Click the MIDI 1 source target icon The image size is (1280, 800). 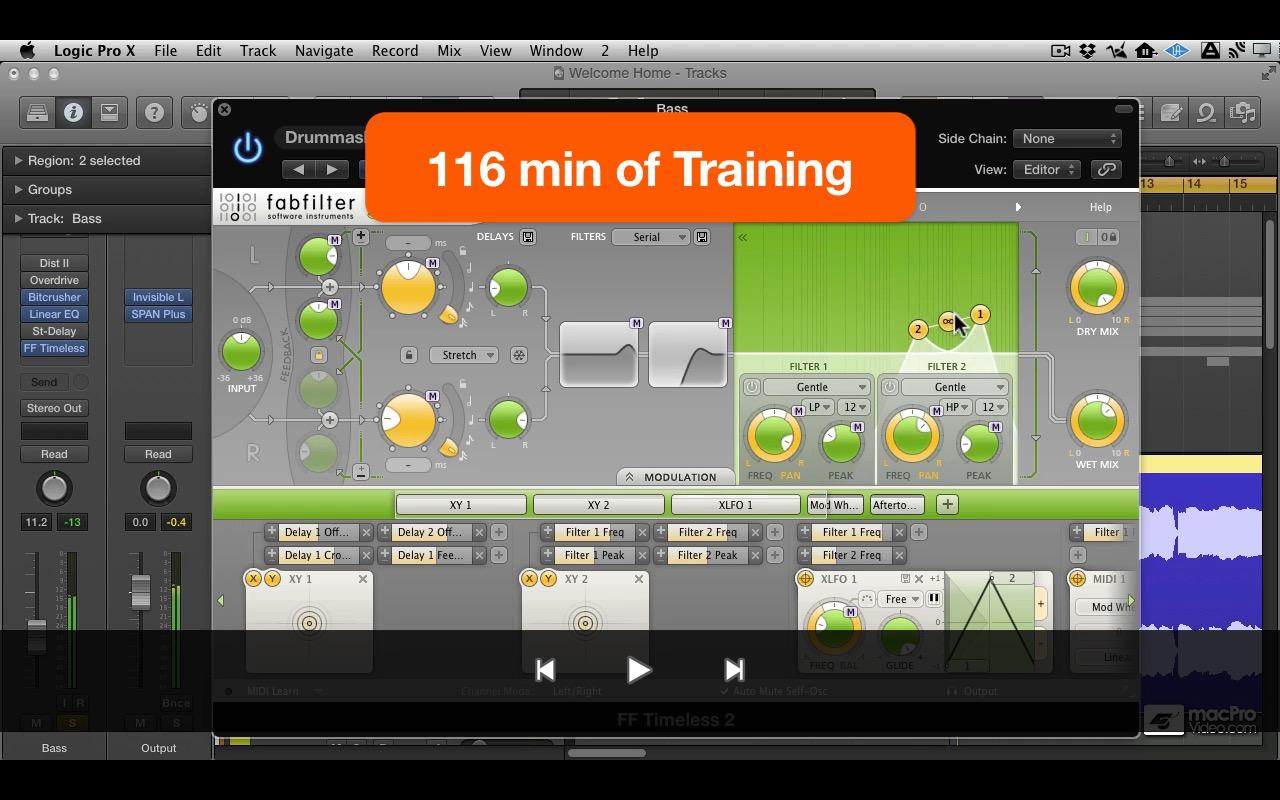click(x=1078, y=579)
